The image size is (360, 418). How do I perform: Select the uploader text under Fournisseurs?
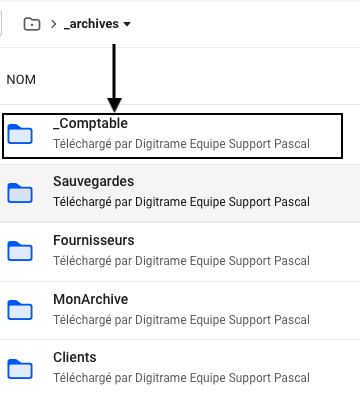pyautogui.click(x=181, y=261)
